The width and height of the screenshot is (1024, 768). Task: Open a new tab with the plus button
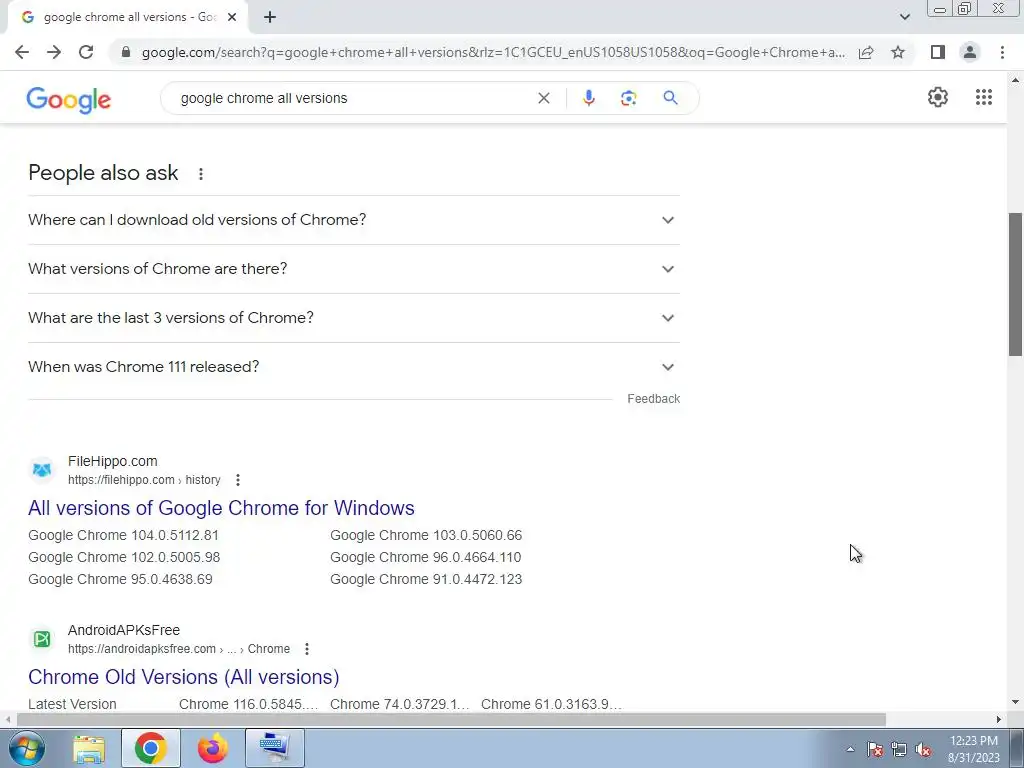[x=270, y=17]
